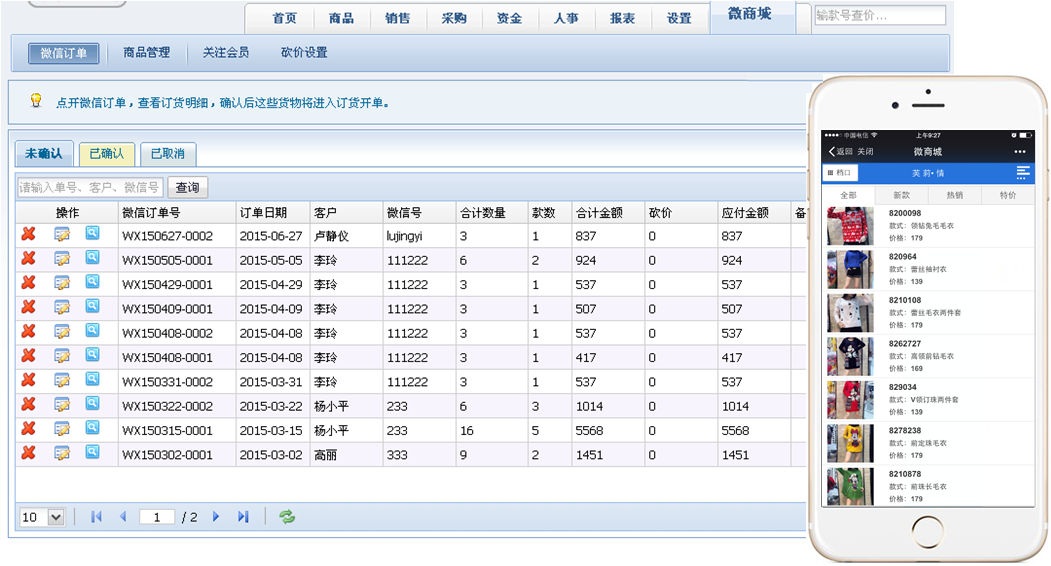Viewport: 1051px width, 566px height.
Task: Open the 报表 menu
Action: (x=622, y=18)
